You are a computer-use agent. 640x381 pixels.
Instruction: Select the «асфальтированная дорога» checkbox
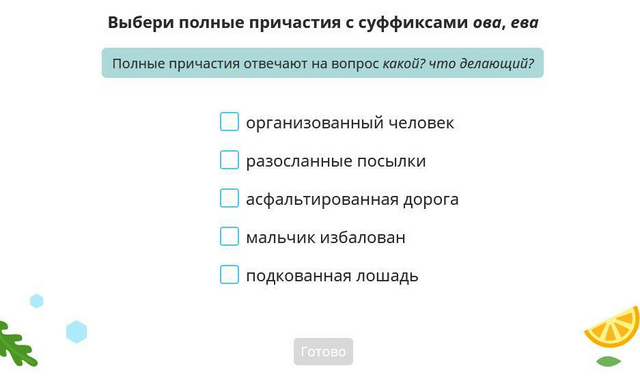[229, 198]
